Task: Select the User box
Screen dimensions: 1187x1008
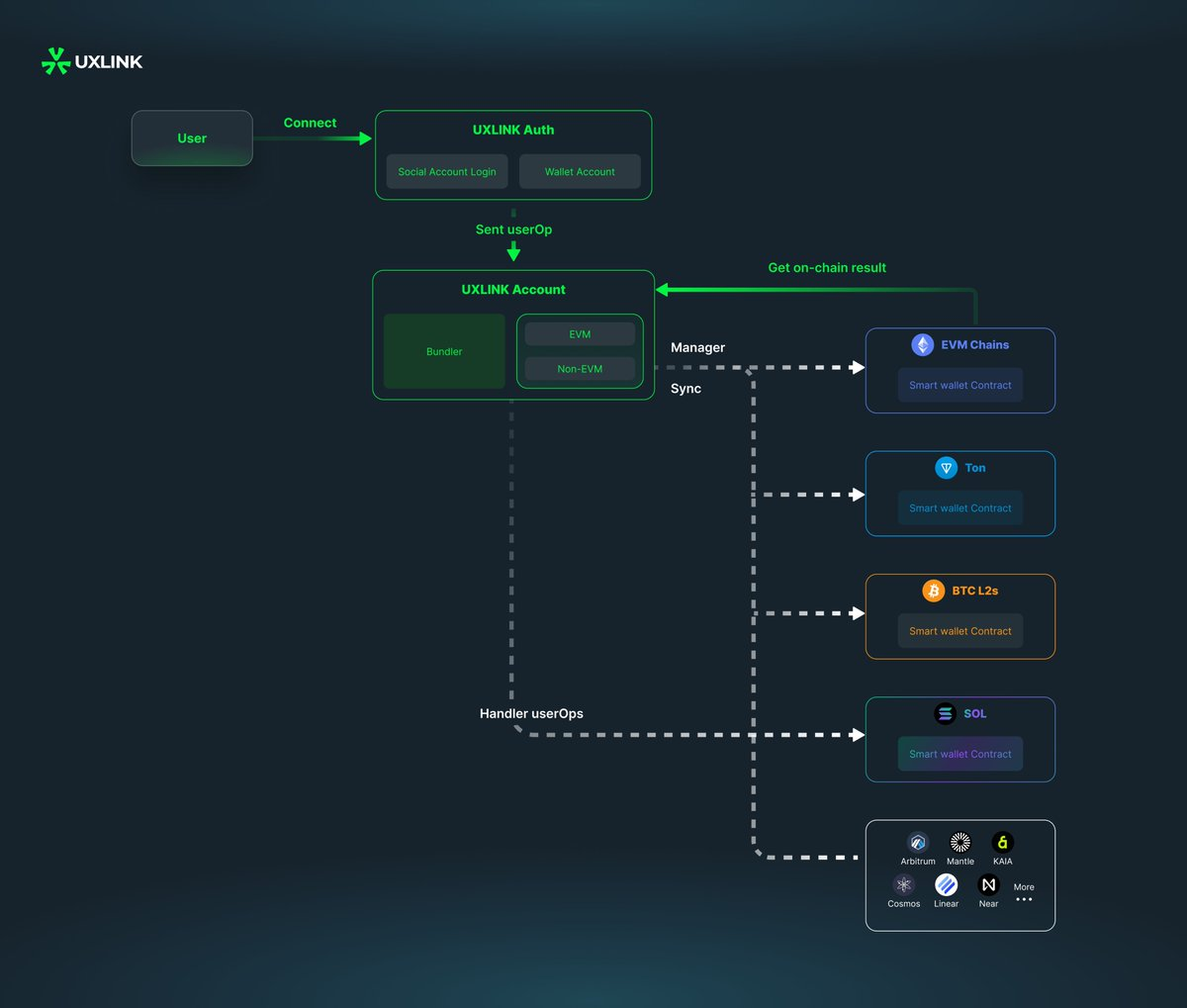Action: pyautogui.click(x=192, y=138)
